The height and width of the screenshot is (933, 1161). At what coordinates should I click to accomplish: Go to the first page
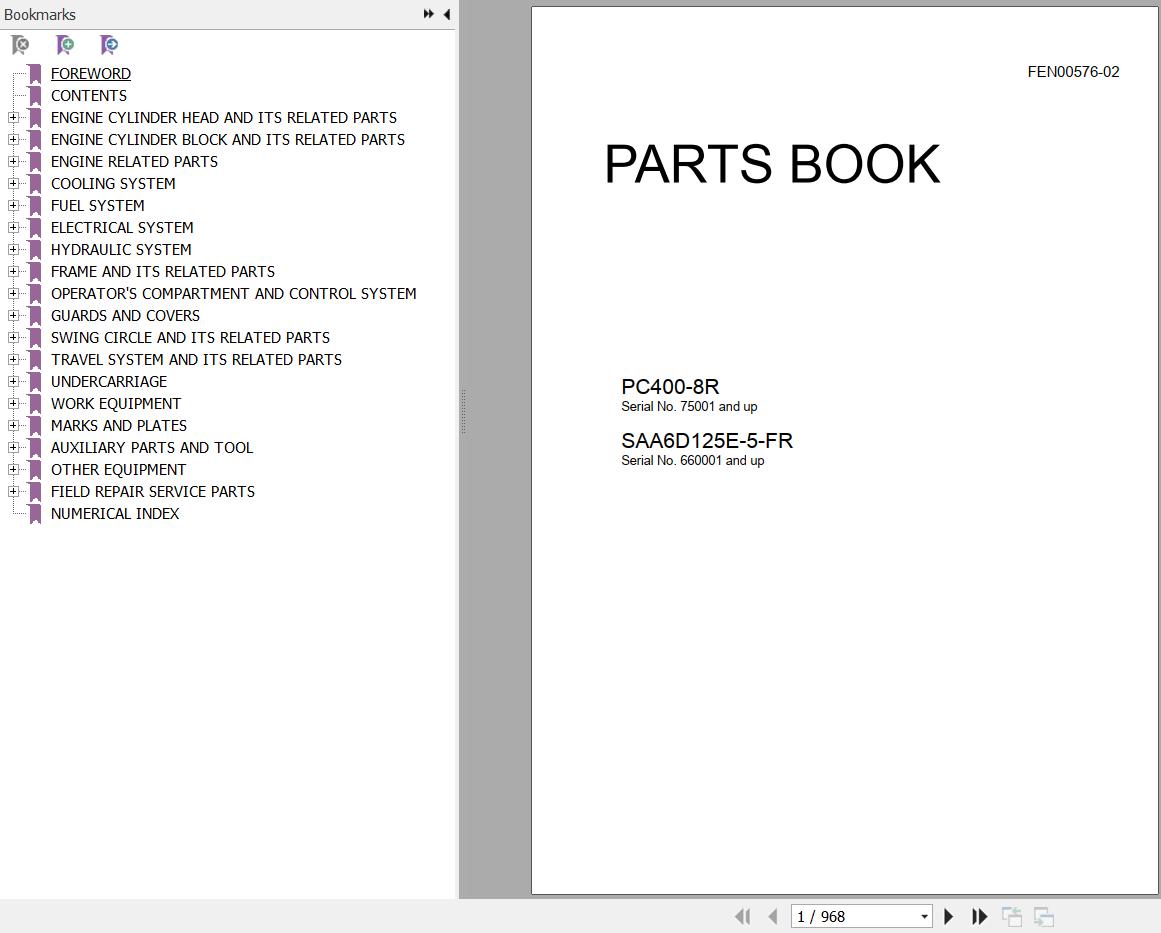743,917
